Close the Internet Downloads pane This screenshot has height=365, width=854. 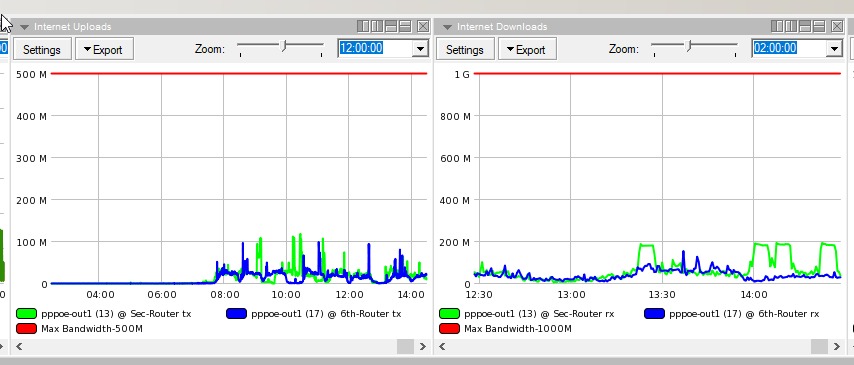(837, 26)
